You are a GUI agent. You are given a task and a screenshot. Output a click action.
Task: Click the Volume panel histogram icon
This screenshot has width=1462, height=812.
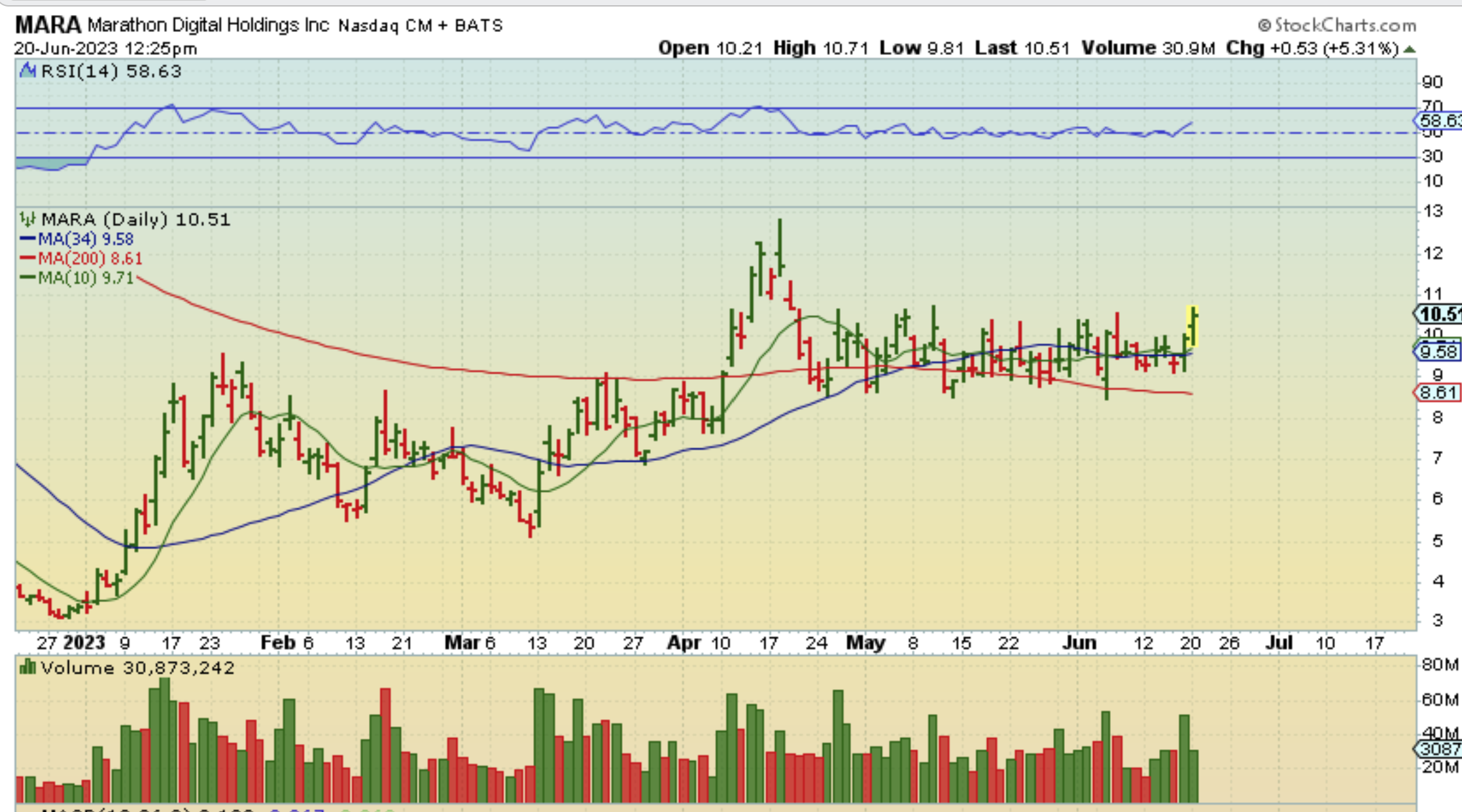(x=27, y=668)
